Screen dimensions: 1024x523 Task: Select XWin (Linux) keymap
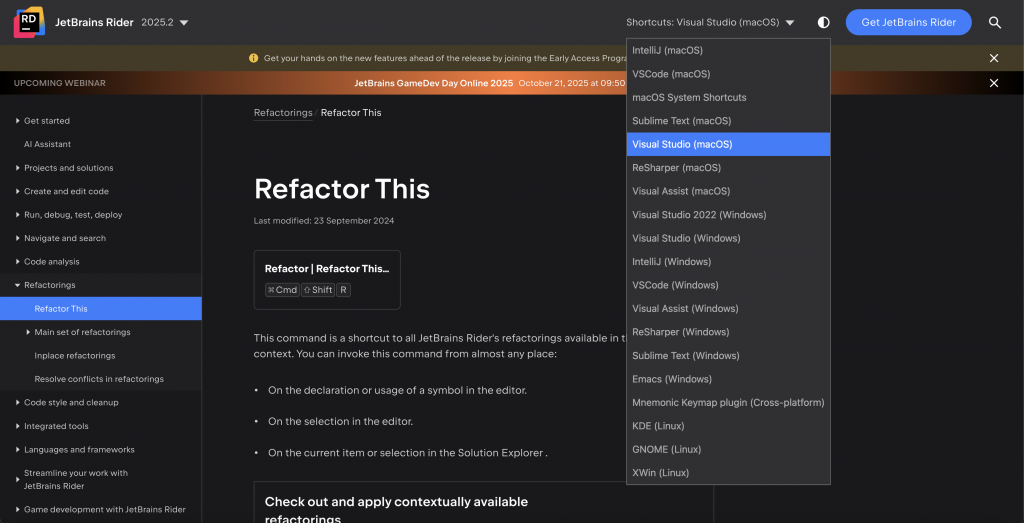[x=728, y=473]
